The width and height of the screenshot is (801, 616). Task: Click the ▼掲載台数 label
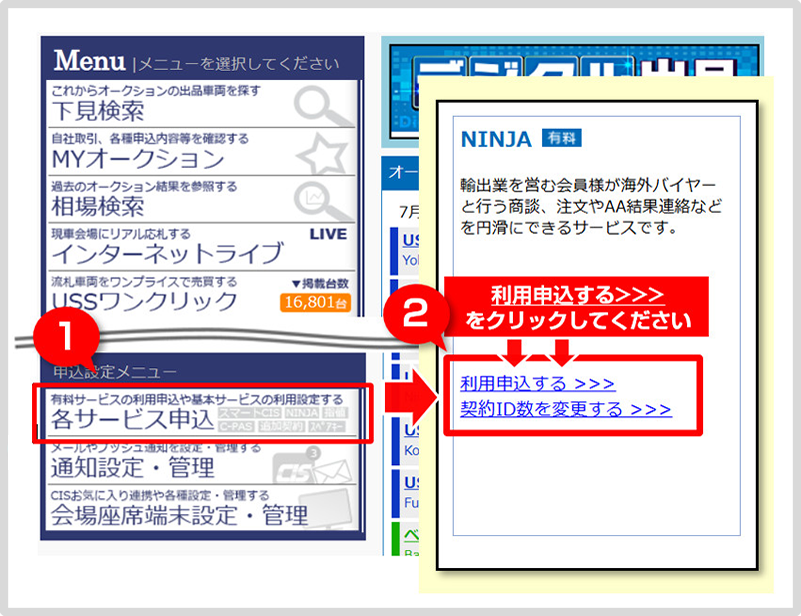point(320,283)
